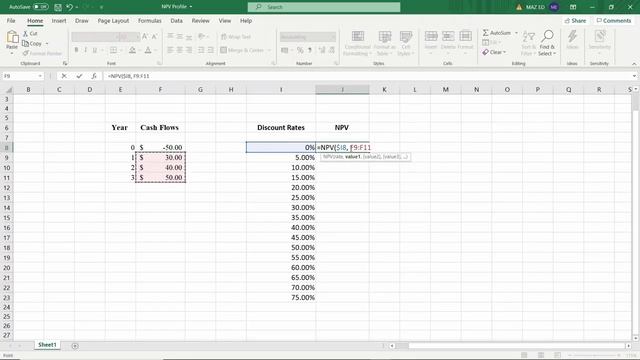Apply Comma Style format
The height and width of the screenshot is (360, 640).
click(x=310, y=50)
